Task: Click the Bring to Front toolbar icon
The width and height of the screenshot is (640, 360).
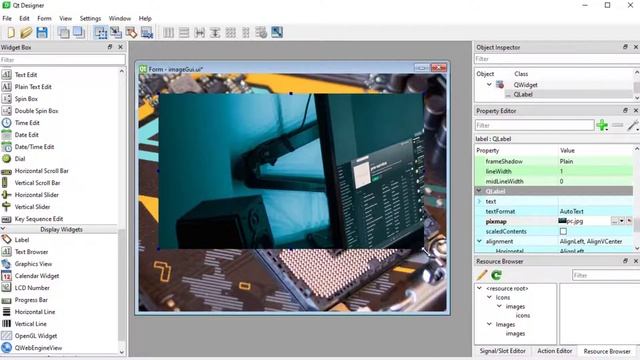Action: pos(78,32)
